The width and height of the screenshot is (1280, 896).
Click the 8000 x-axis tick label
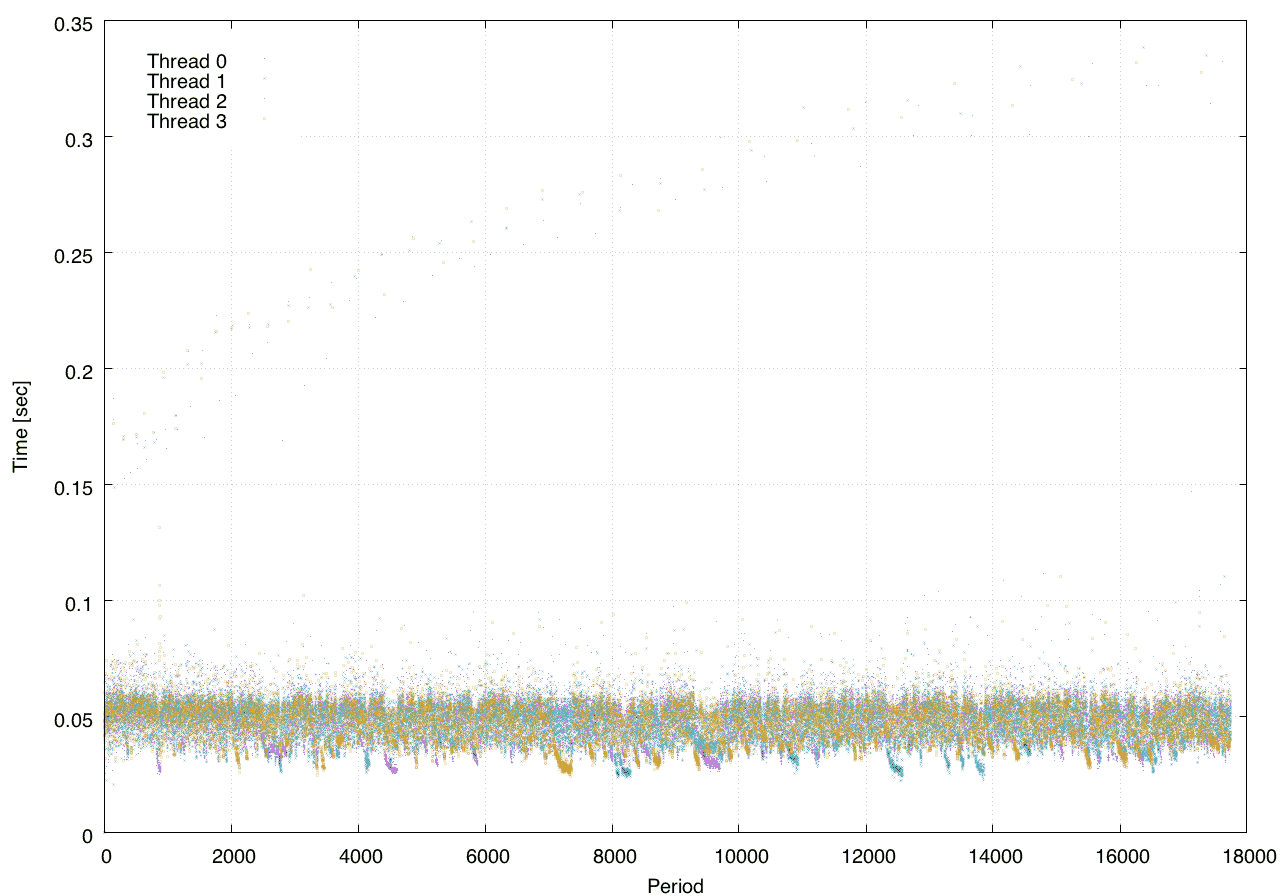[612, 857]
